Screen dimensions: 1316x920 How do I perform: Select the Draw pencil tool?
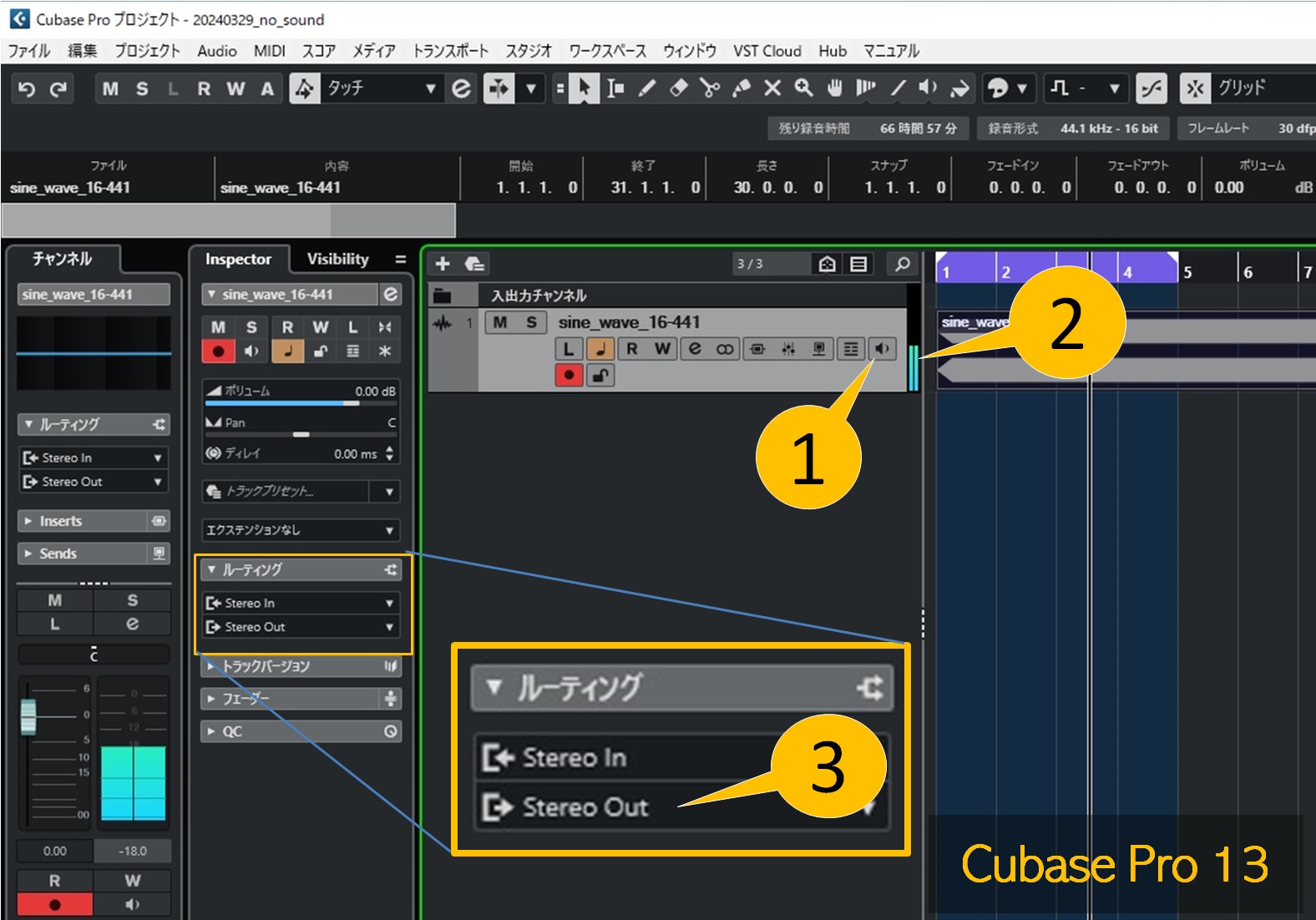(647, 88)
